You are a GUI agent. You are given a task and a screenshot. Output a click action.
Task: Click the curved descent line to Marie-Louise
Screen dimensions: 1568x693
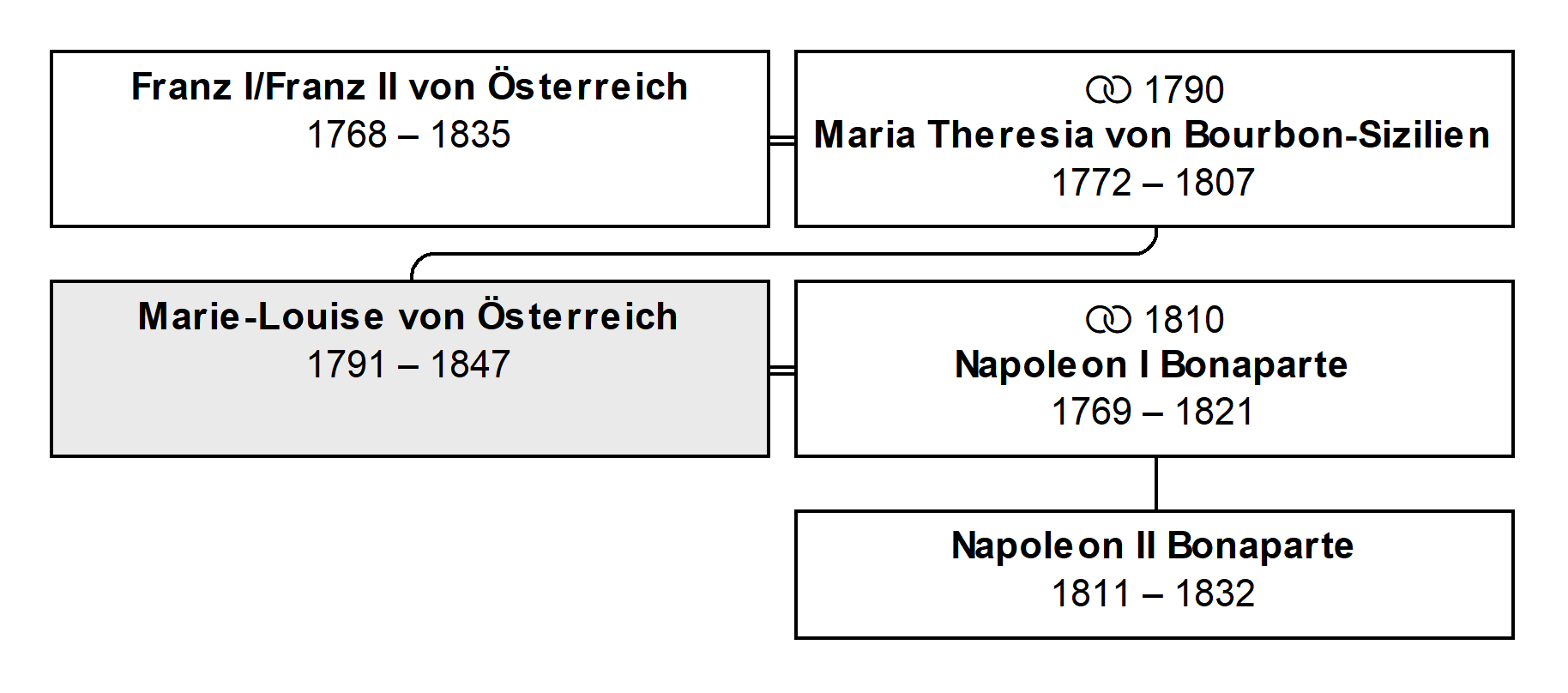tap(784, 254)
